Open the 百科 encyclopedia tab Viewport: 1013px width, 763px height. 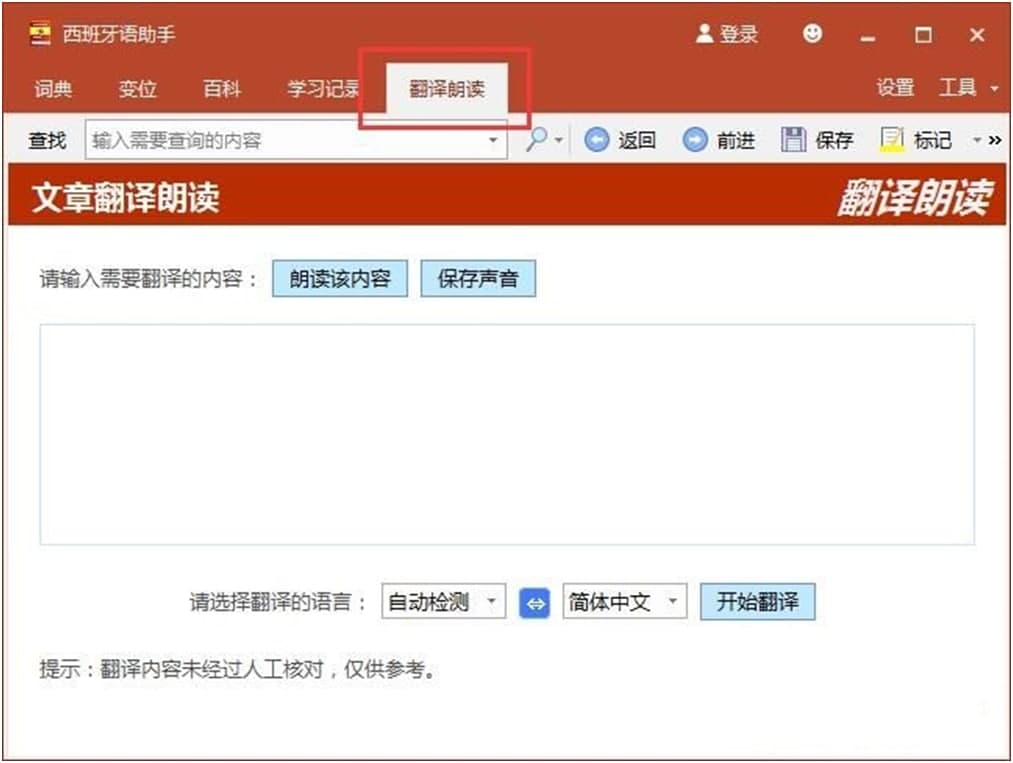pos(222,89)
